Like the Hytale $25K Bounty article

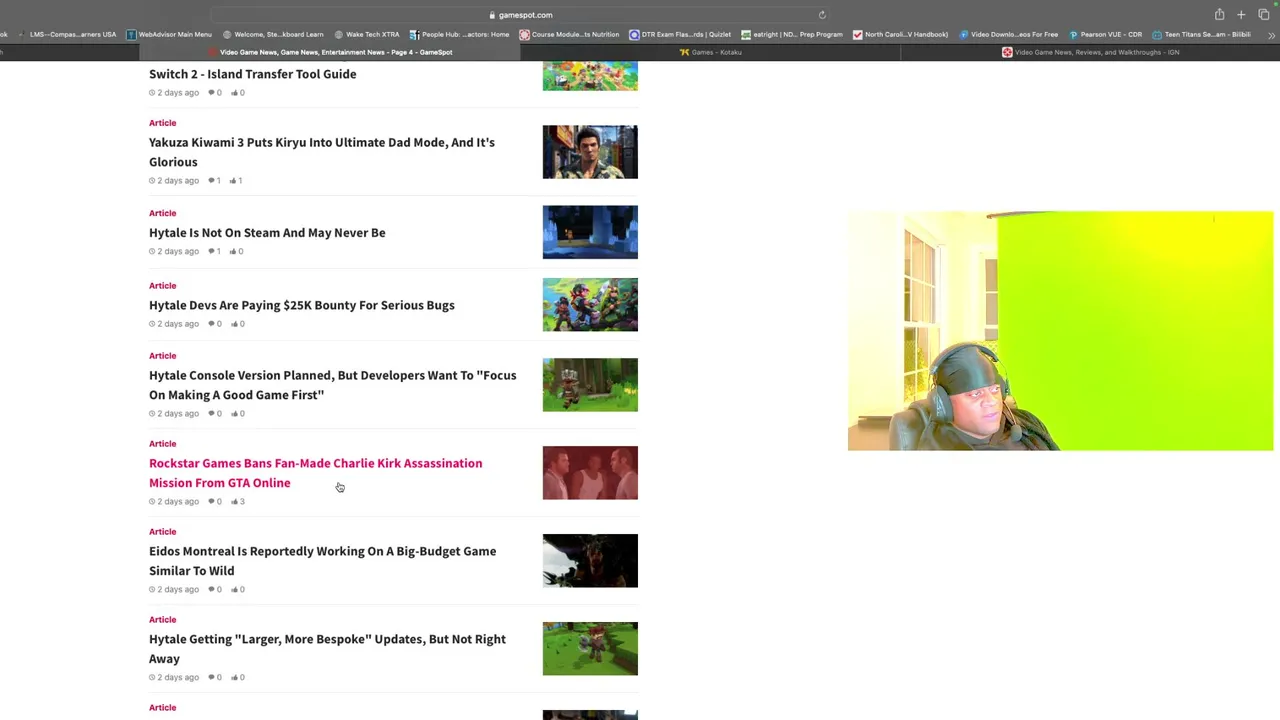click(238, 324)
